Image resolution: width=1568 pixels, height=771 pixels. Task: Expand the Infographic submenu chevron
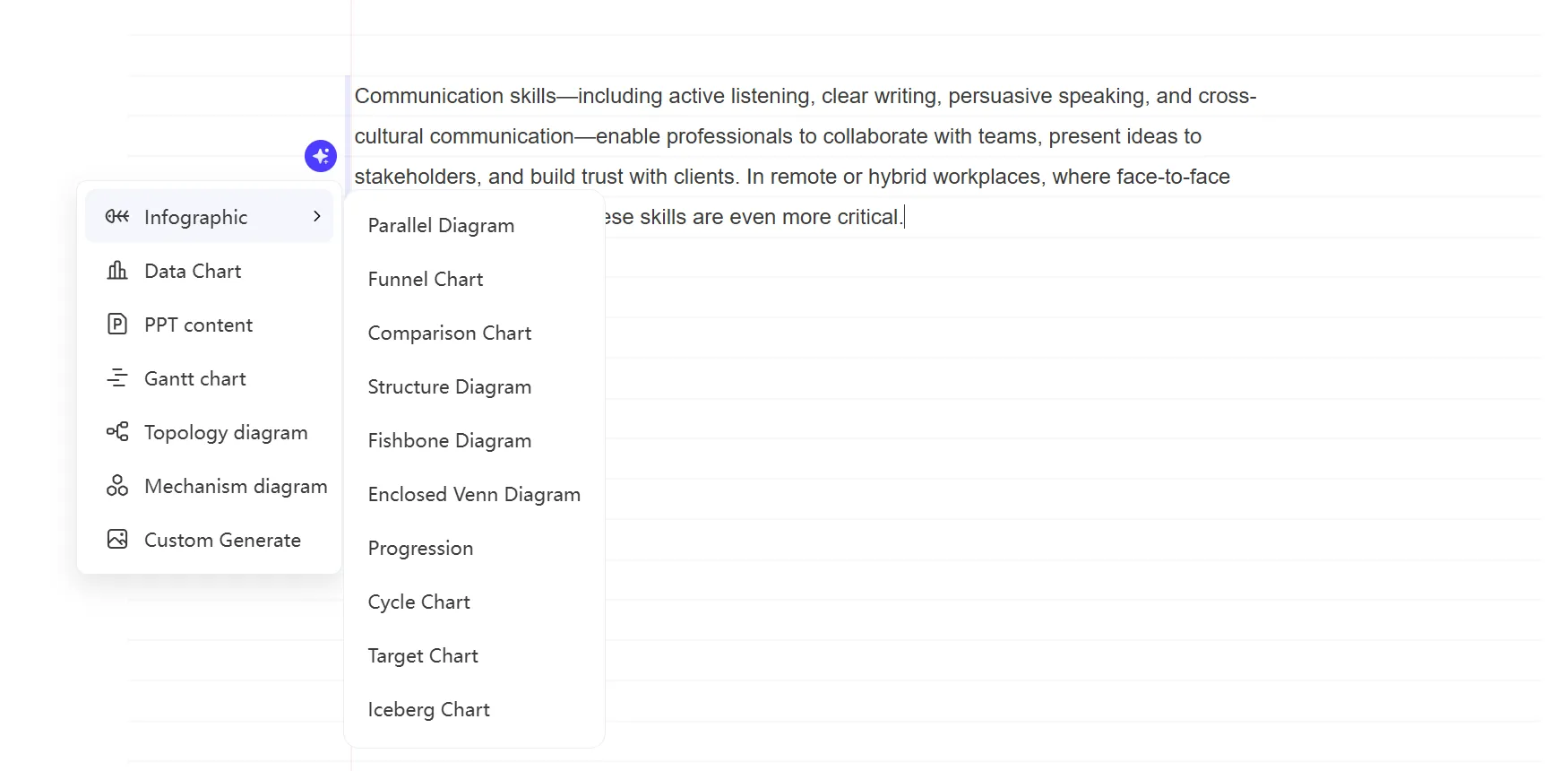[317, 216]
